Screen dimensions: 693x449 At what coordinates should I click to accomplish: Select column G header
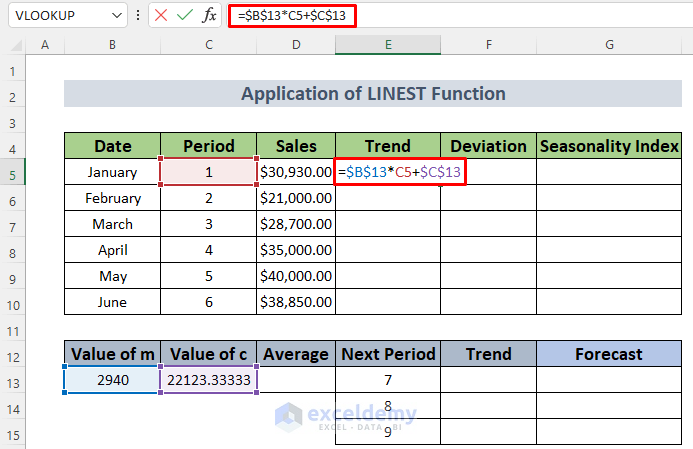coord(608,46)
